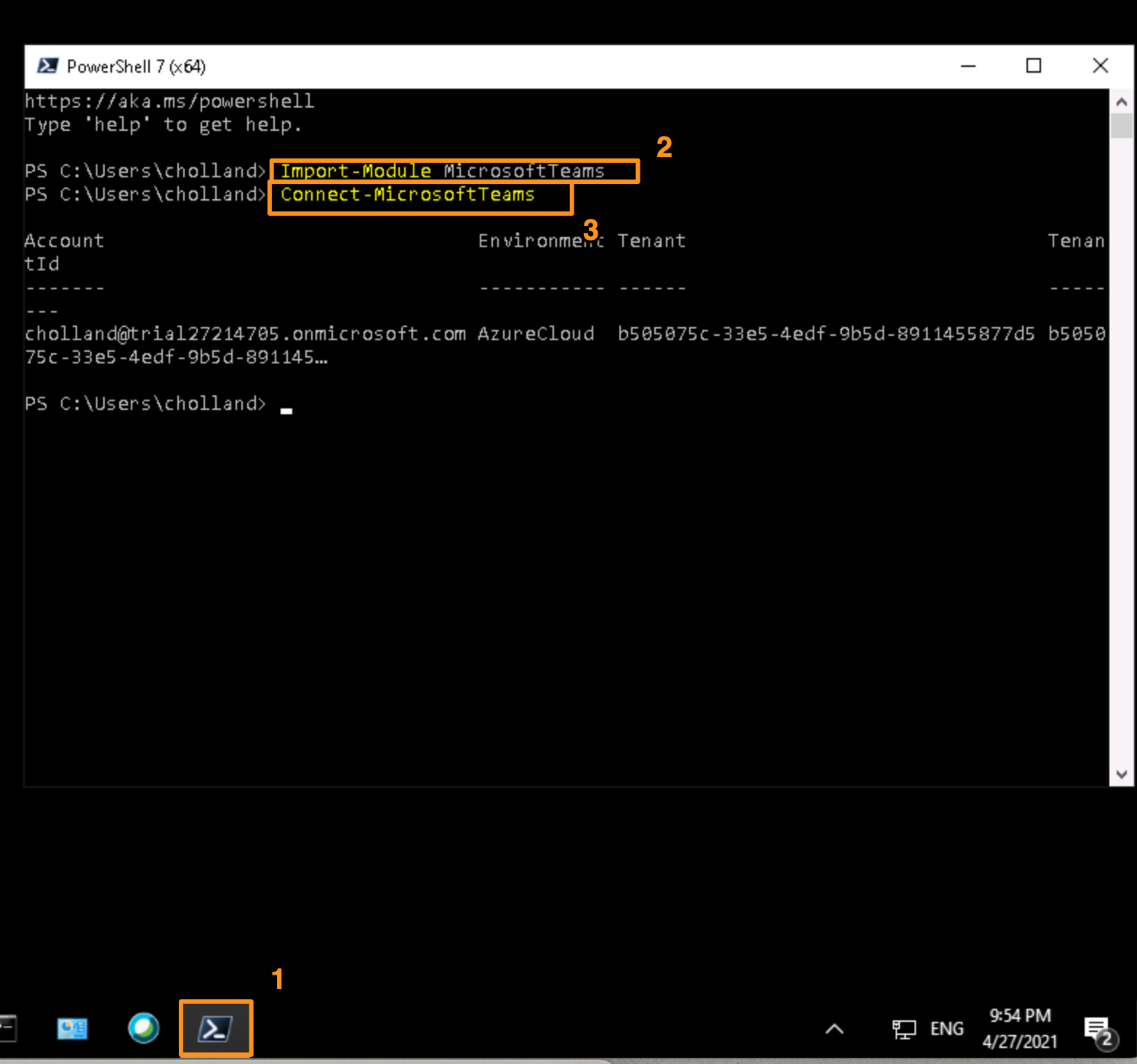Open the clock showing 9:54 PM
This screenshot has width=1137, height=1064.
(x=1019, y=1028)
